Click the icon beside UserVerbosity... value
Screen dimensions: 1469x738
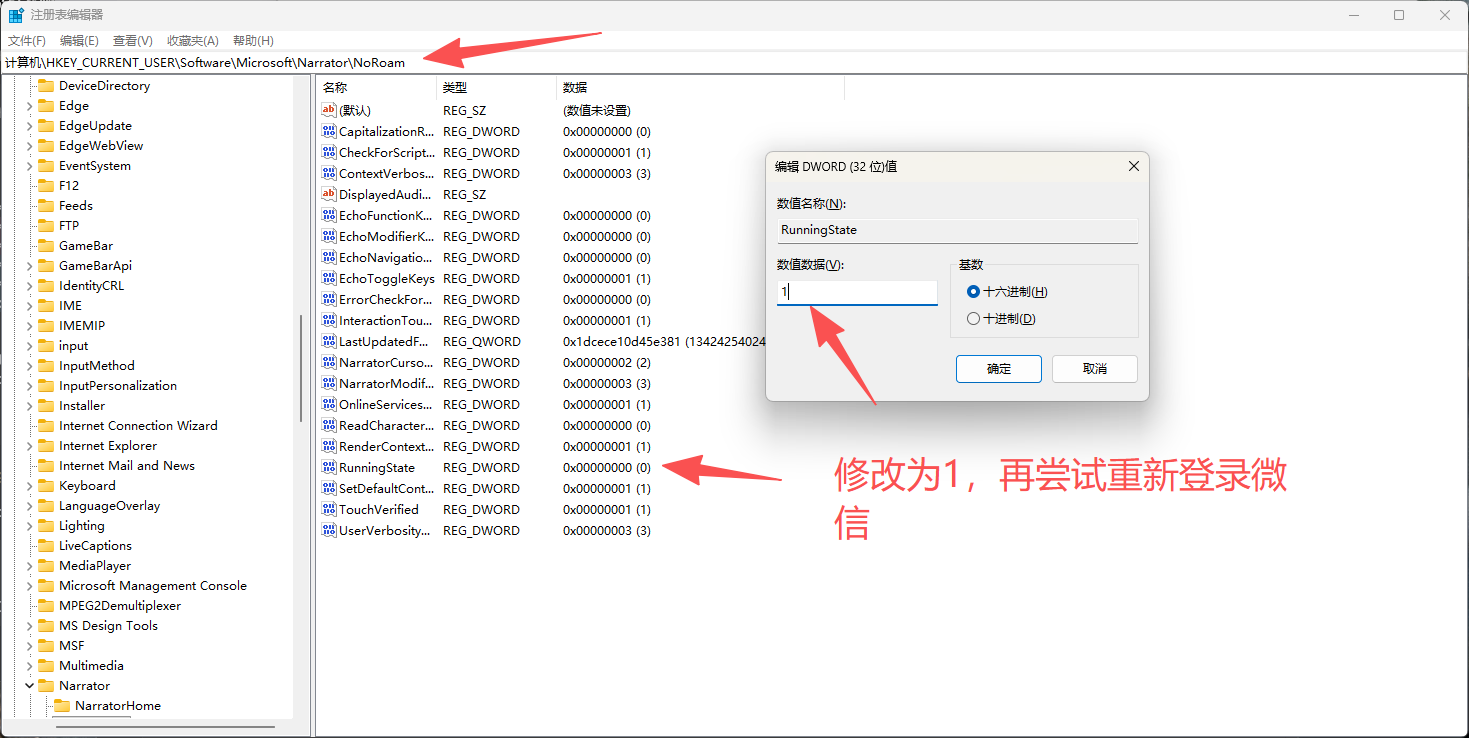click(328, 530)
